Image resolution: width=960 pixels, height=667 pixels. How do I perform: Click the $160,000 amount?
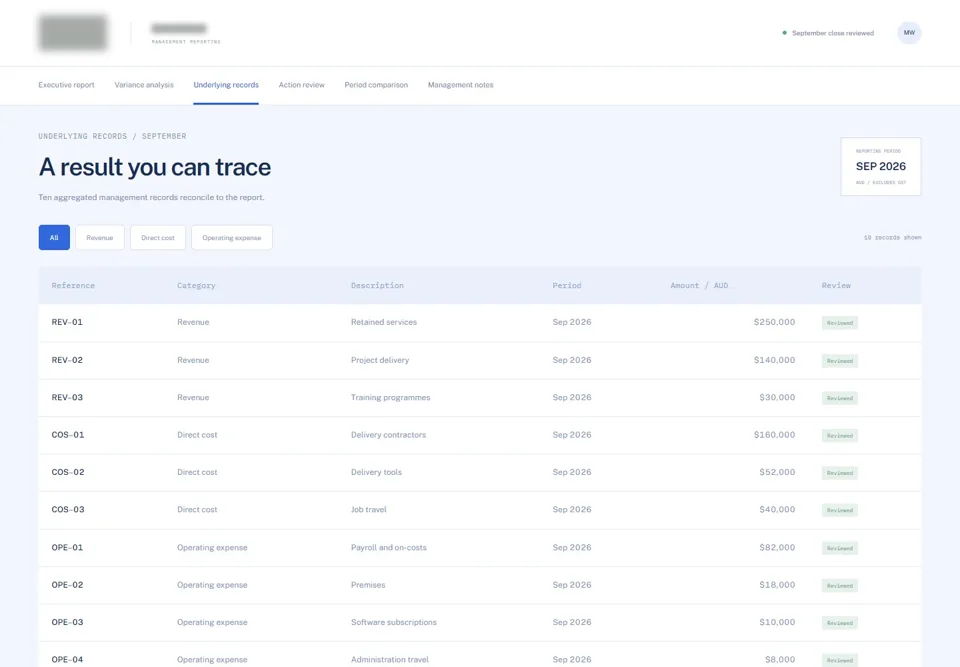(774, 435)
